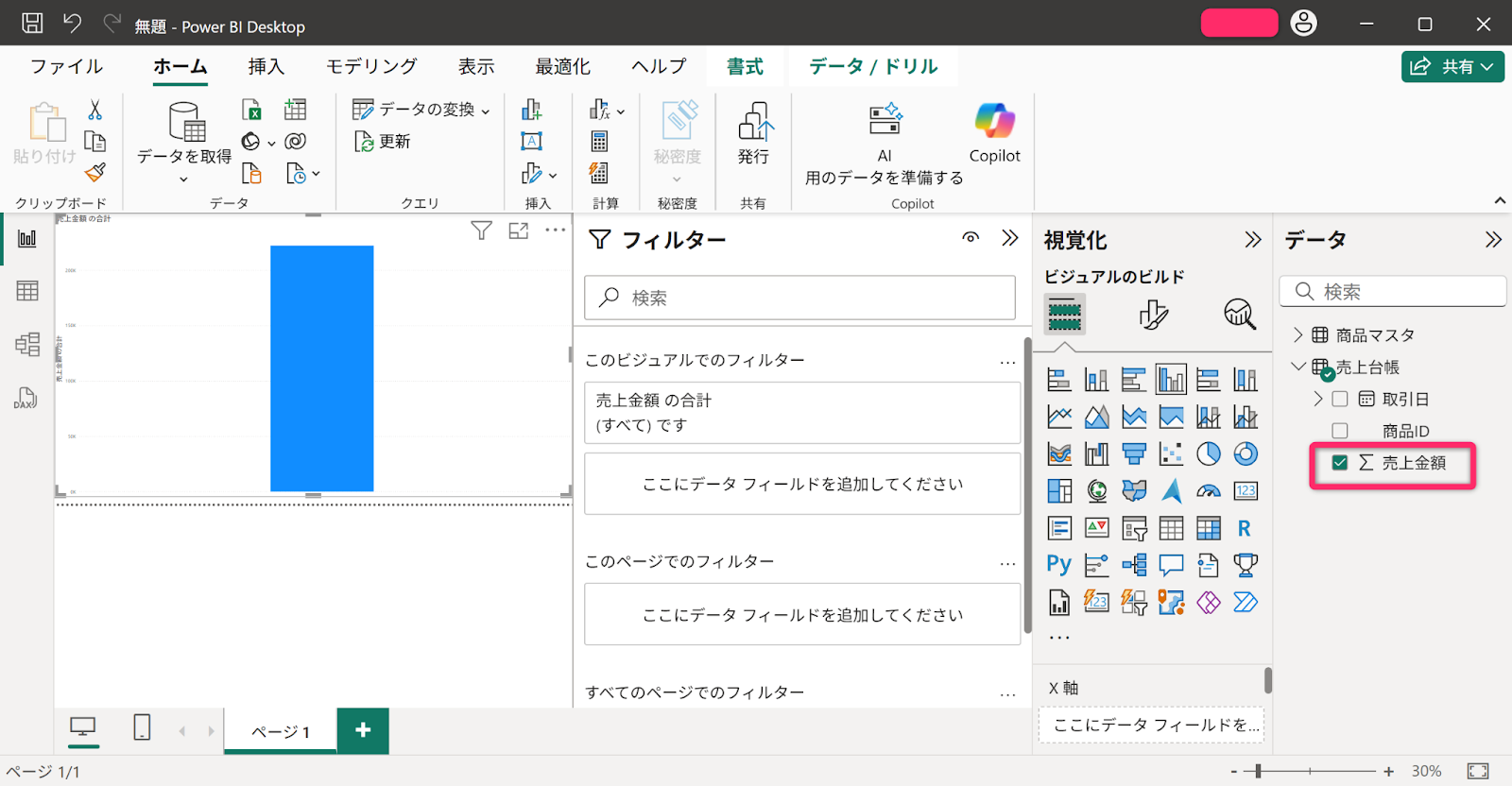Select the ページ 1 page tab

click(x=281, y=731)
